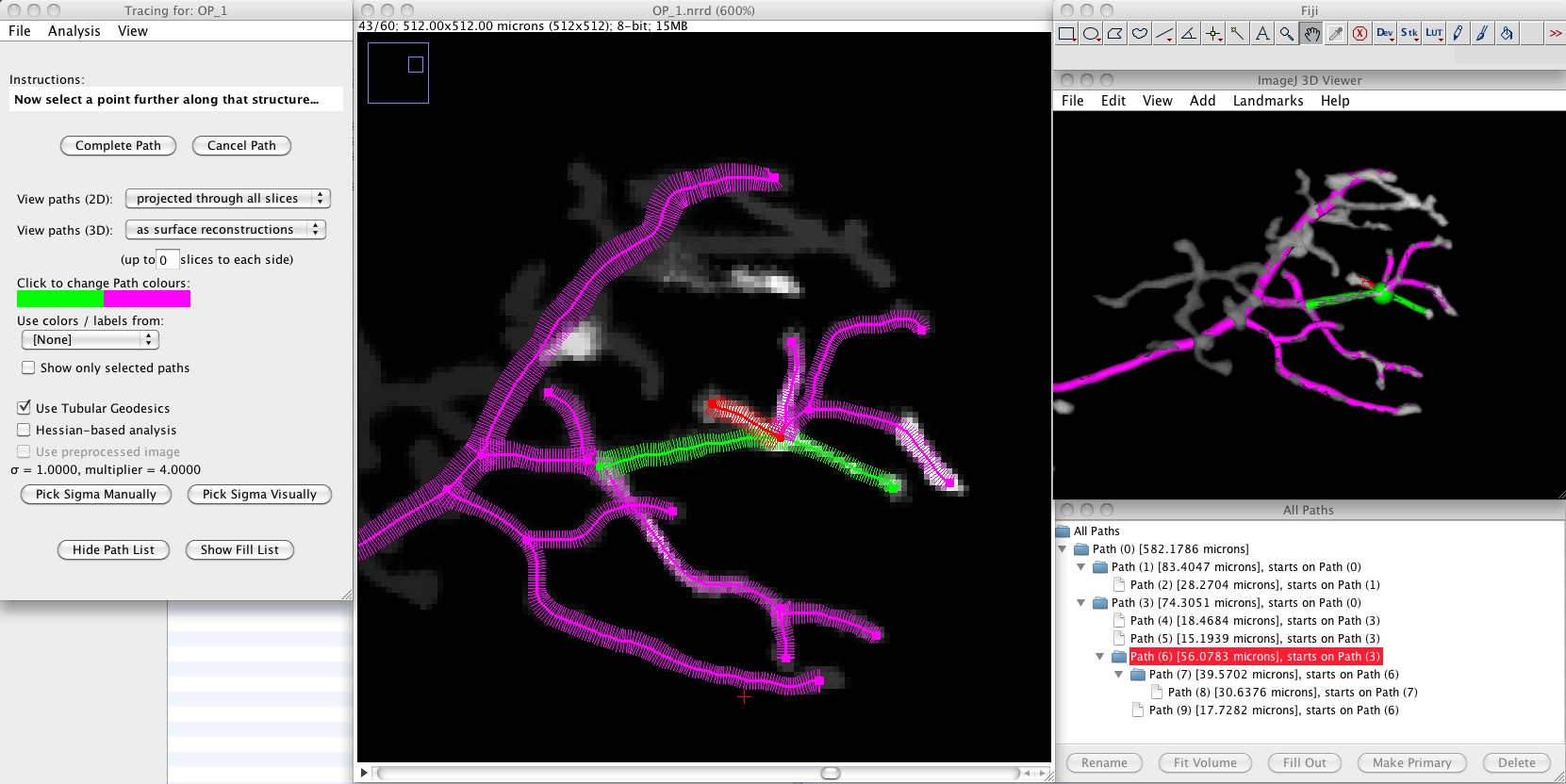Viewport: 1566px width, 784px height.
Task: Activate the Magnifying glass tool
Action: 1287,34
